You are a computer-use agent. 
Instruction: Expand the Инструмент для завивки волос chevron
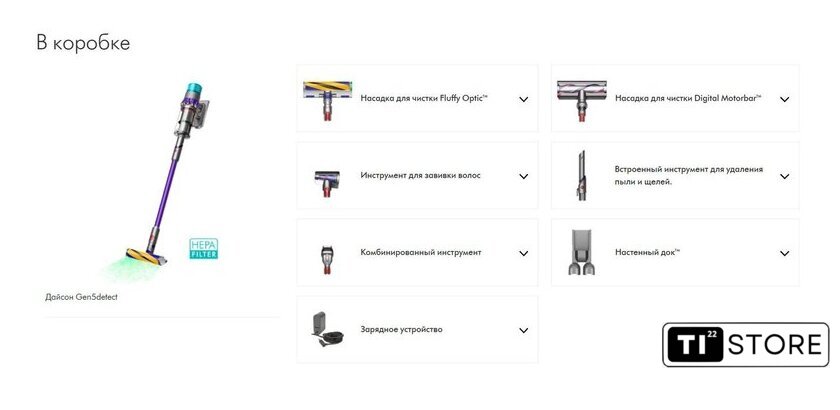523,176
